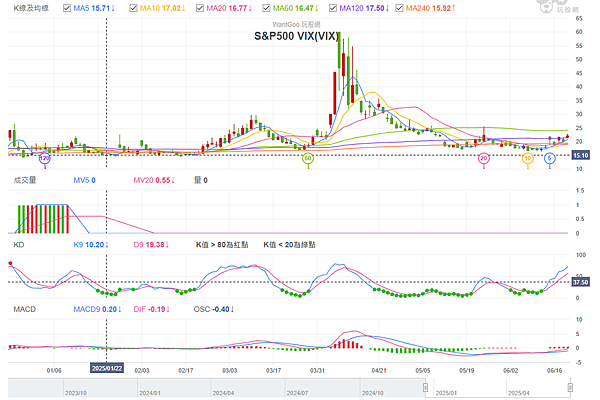The image size is (600, 400).
Task: Click the 01/06 date axis label
Action: (x=54, y=371)
